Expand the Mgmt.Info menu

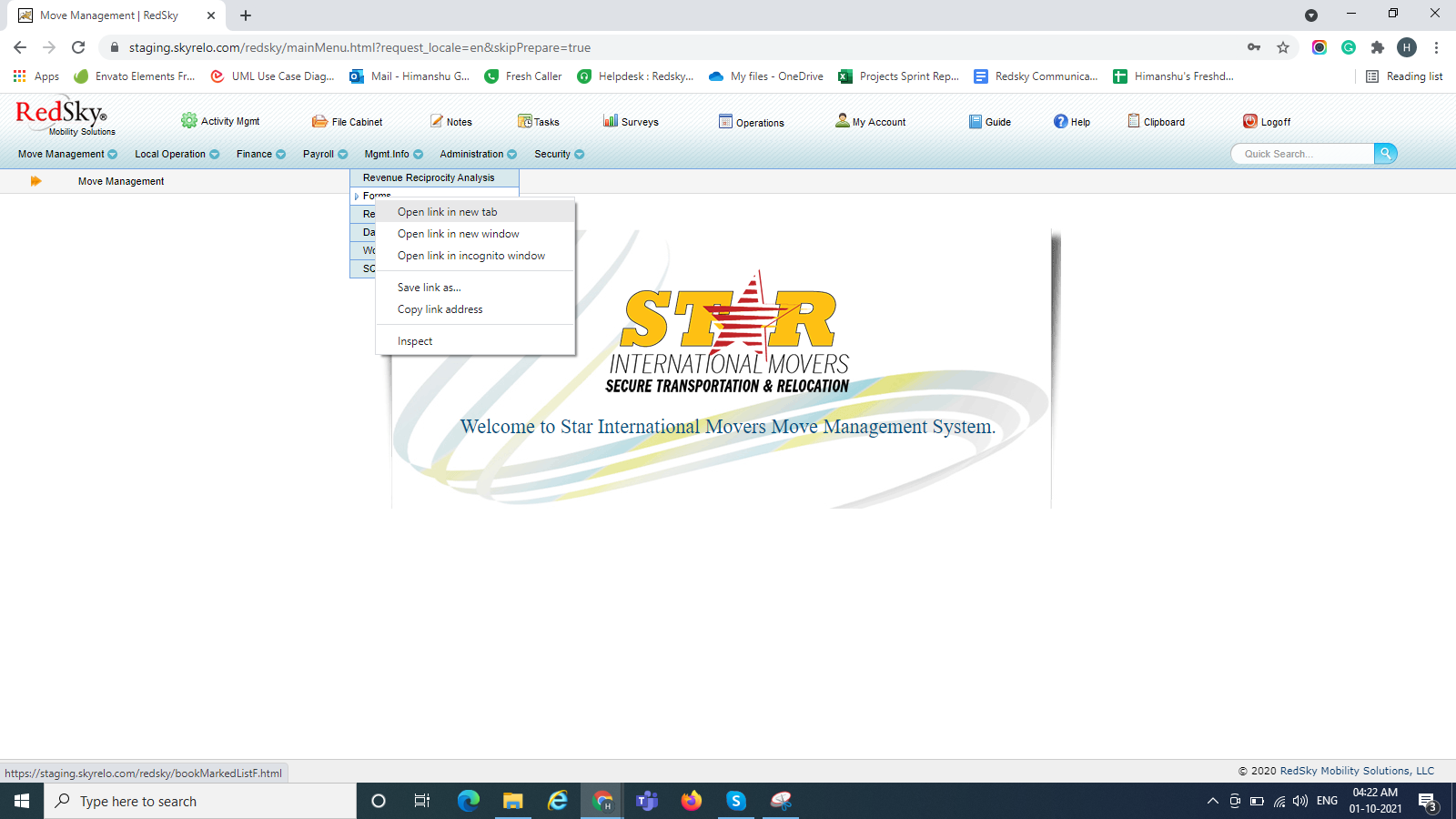coord(393,154)
